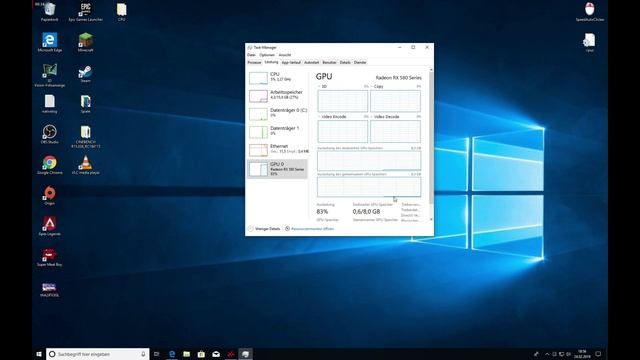Open the Video Encode graph dropdown
The width and height of the screenshot is (640, 360).
tap(332, 117)
